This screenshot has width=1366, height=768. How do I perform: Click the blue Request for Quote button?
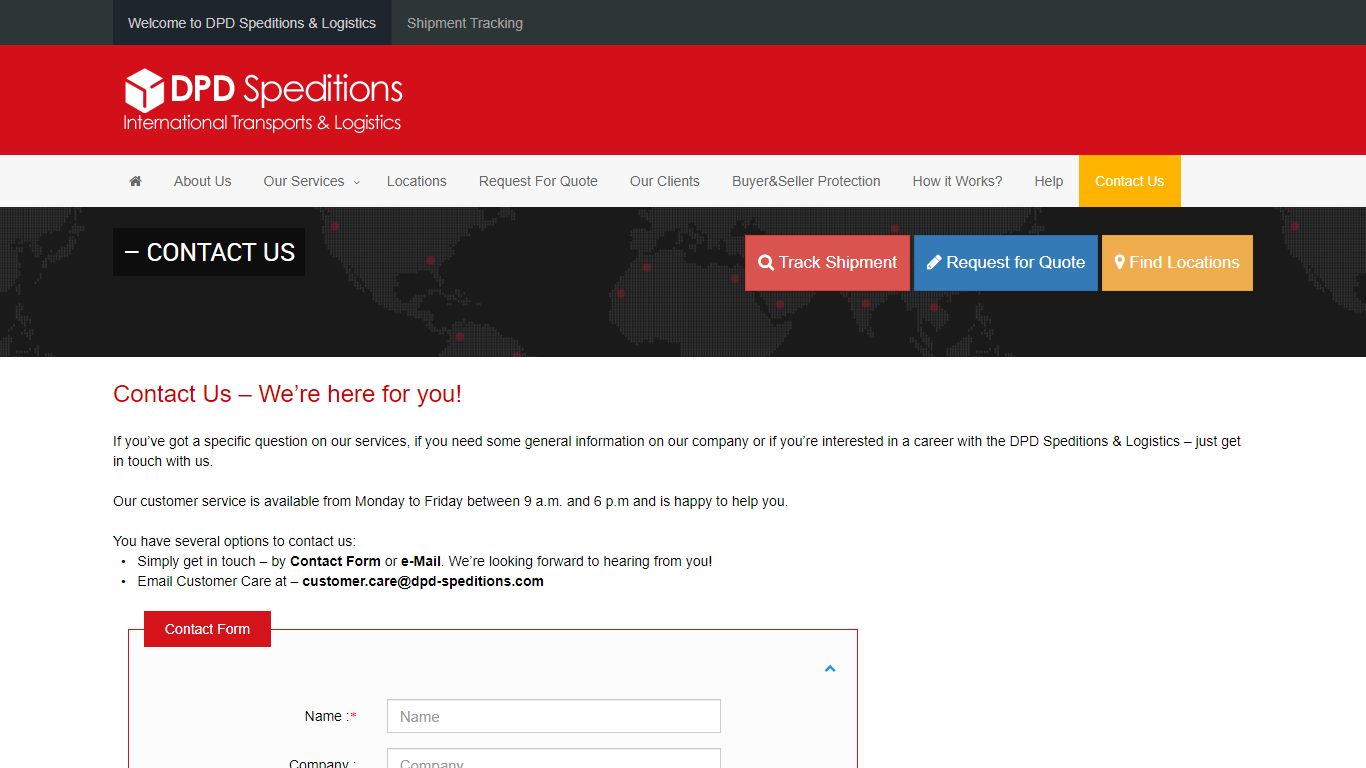1006,263
